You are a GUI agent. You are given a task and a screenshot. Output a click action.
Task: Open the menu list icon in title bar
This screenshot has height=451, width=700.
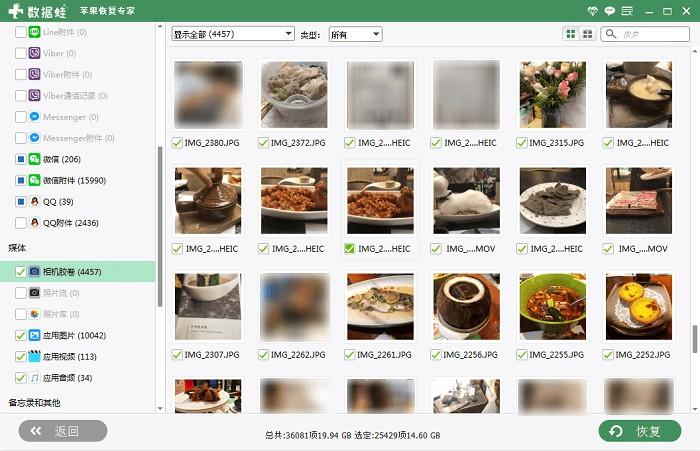[627, 11]
